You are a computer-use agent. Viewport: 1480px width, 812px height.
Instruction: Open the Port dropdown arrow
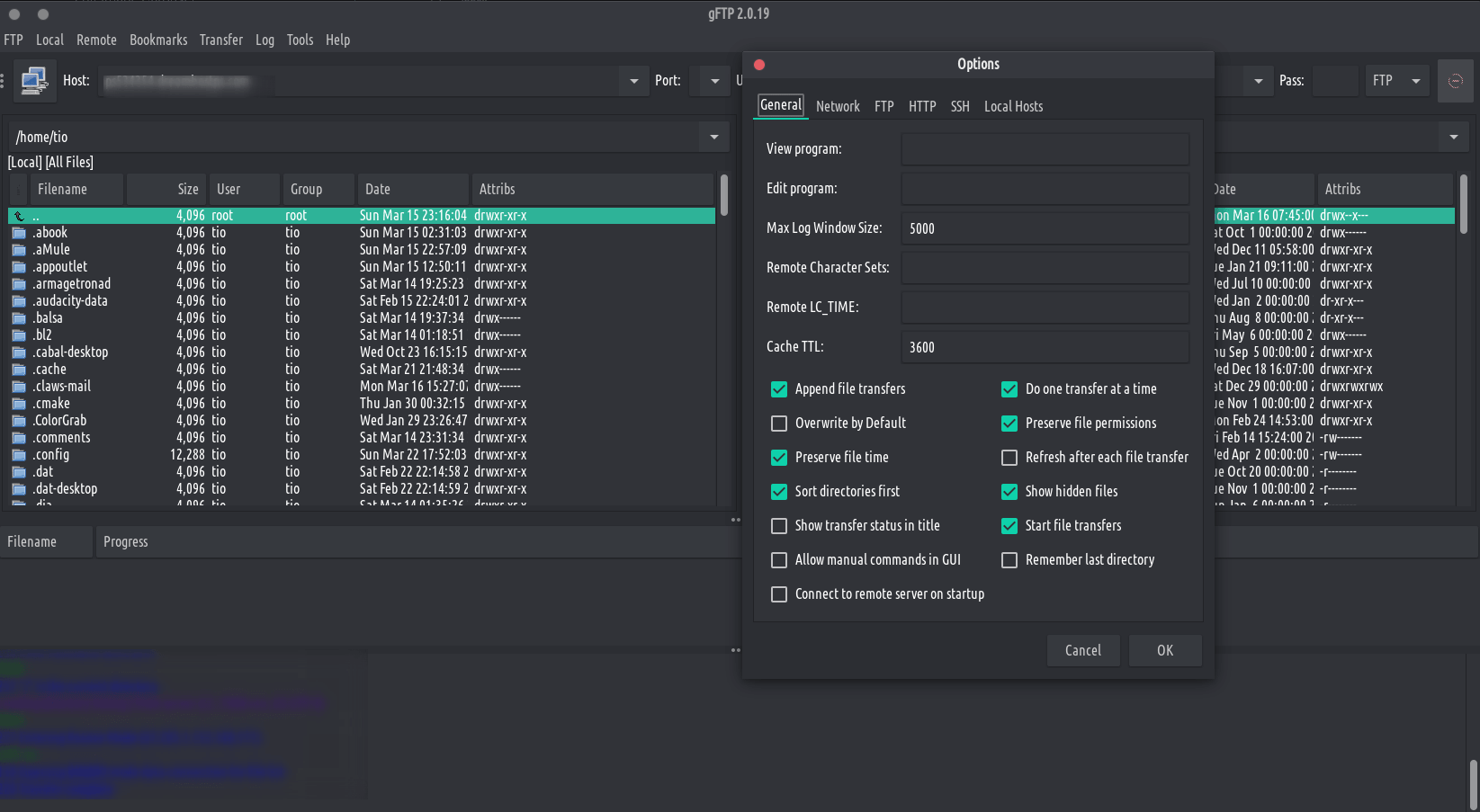point(715,81)
